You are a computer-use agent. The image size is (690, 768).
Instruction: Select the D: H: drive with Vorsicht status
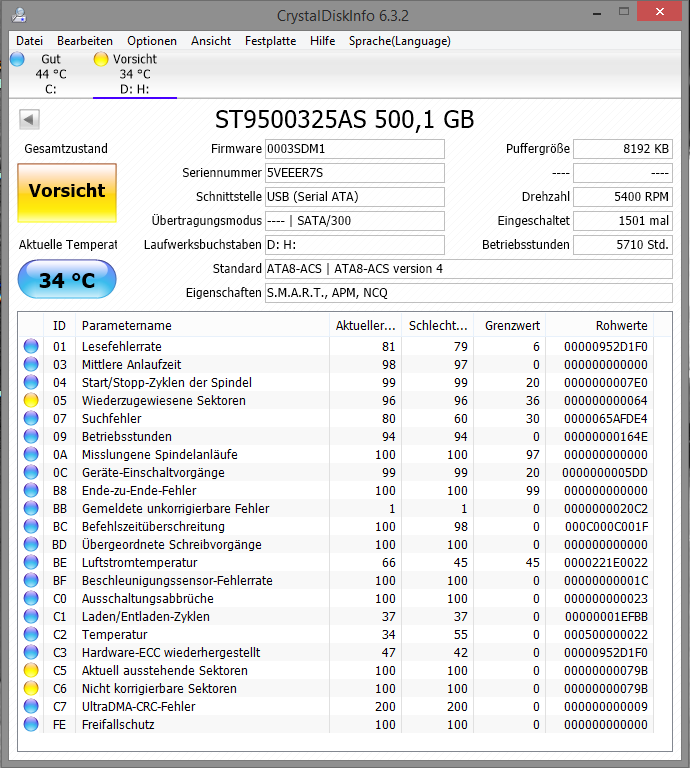tap(135, 74)
